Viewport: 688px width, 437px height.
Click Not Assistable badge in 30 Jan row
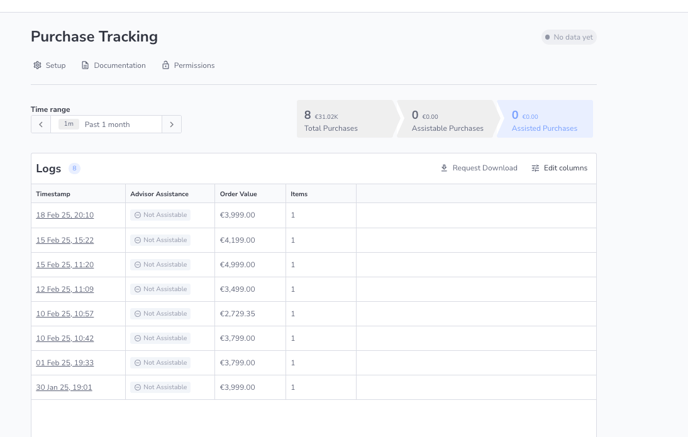click(x=161, y=387)
